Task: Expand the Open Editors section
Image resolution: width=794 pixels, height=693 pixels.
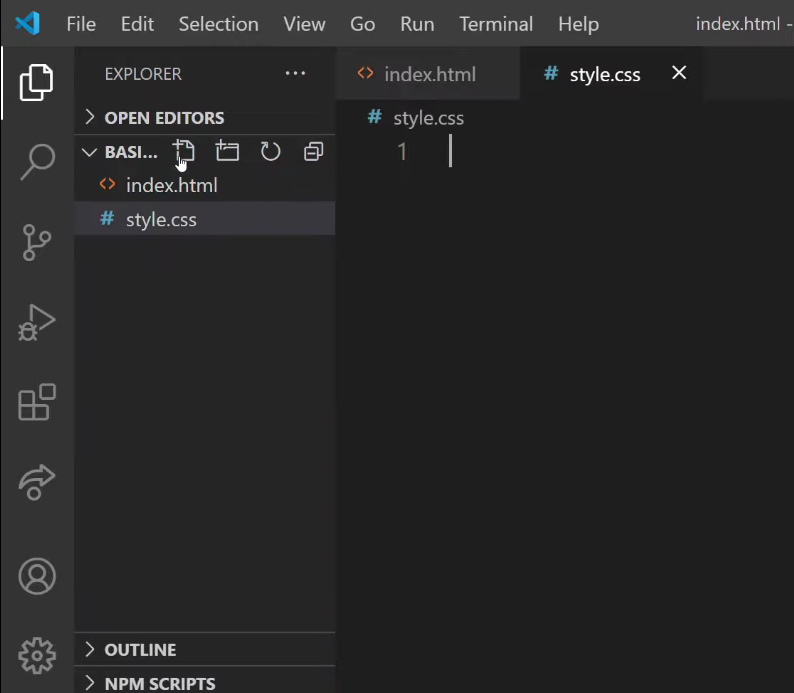Action: click(x=164, y=117)
